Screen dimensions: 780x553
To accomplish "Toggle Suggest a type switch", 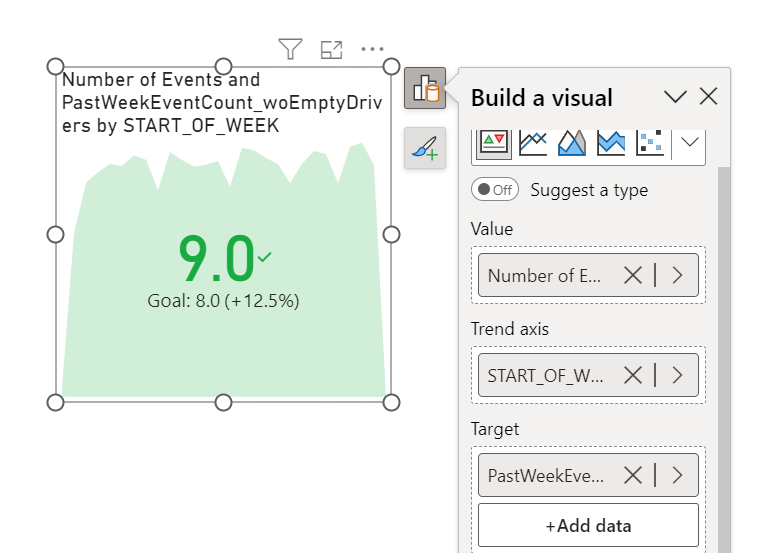I will pos(495,189).
